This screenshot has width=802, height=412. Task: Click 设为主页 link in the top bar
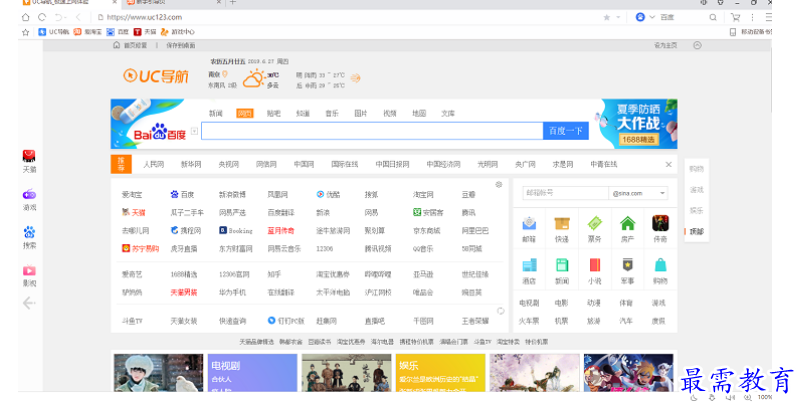(665, 45)
